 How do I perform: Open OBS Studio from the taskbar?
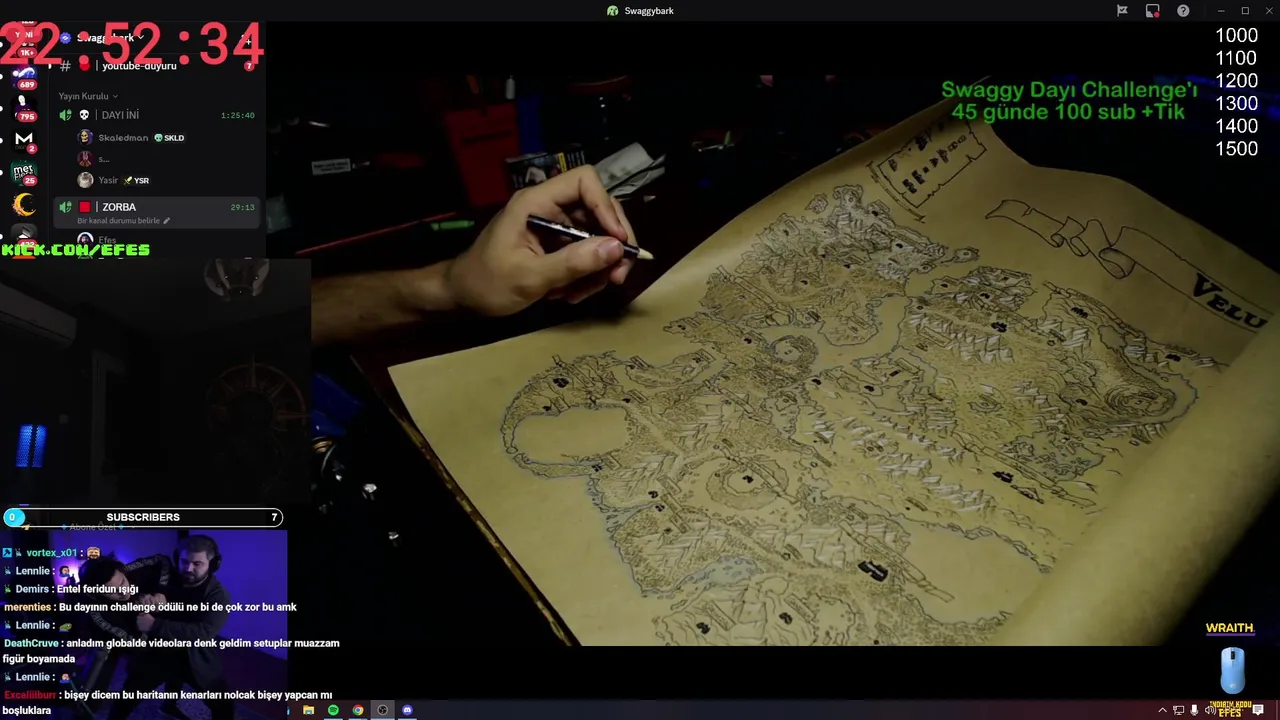coord(382,710)
